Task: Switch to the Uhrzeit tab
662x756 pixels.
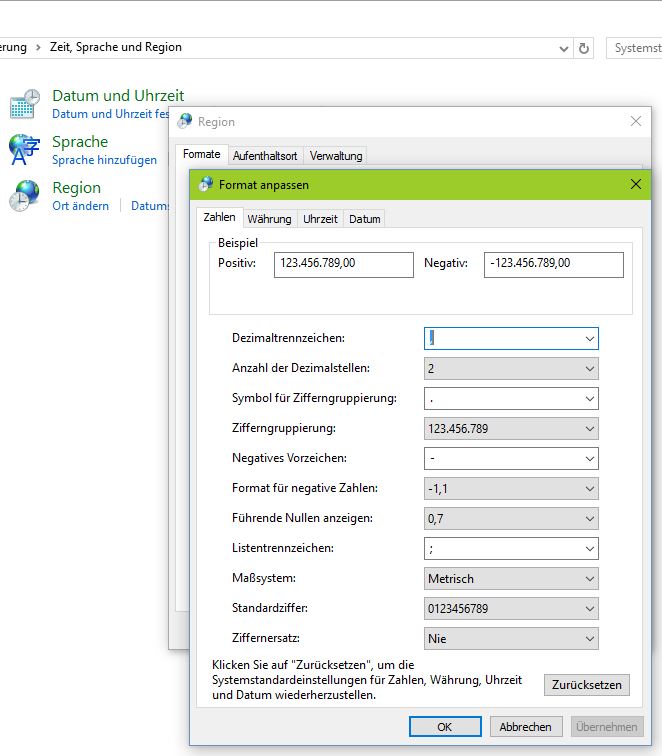Action: [x=320, y=219]
